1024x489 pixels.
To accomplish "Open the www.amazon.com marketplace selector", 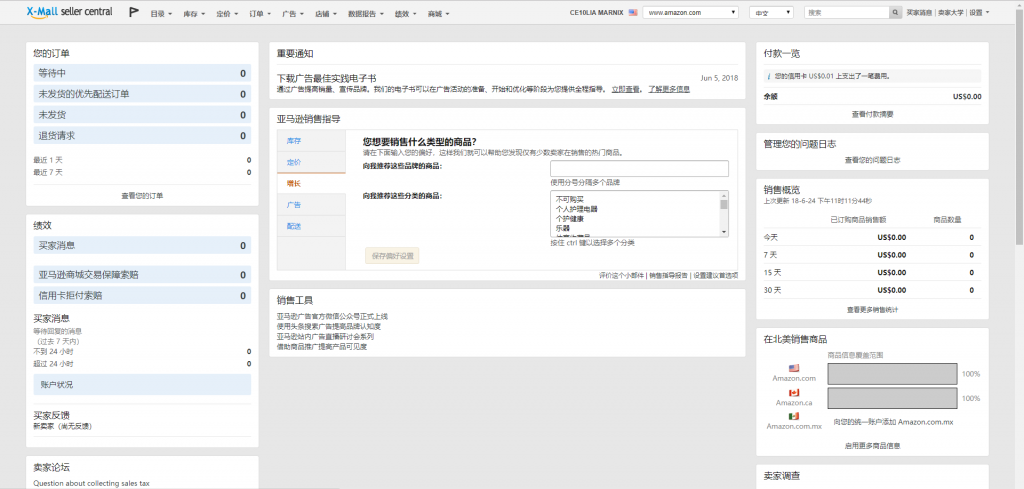I will 690,12.
